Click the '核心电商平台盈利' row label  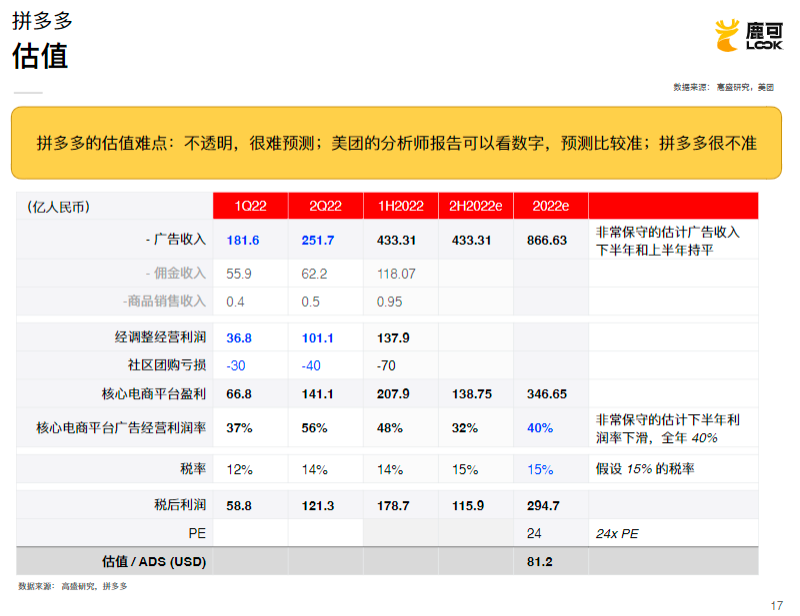click(154, 394)
